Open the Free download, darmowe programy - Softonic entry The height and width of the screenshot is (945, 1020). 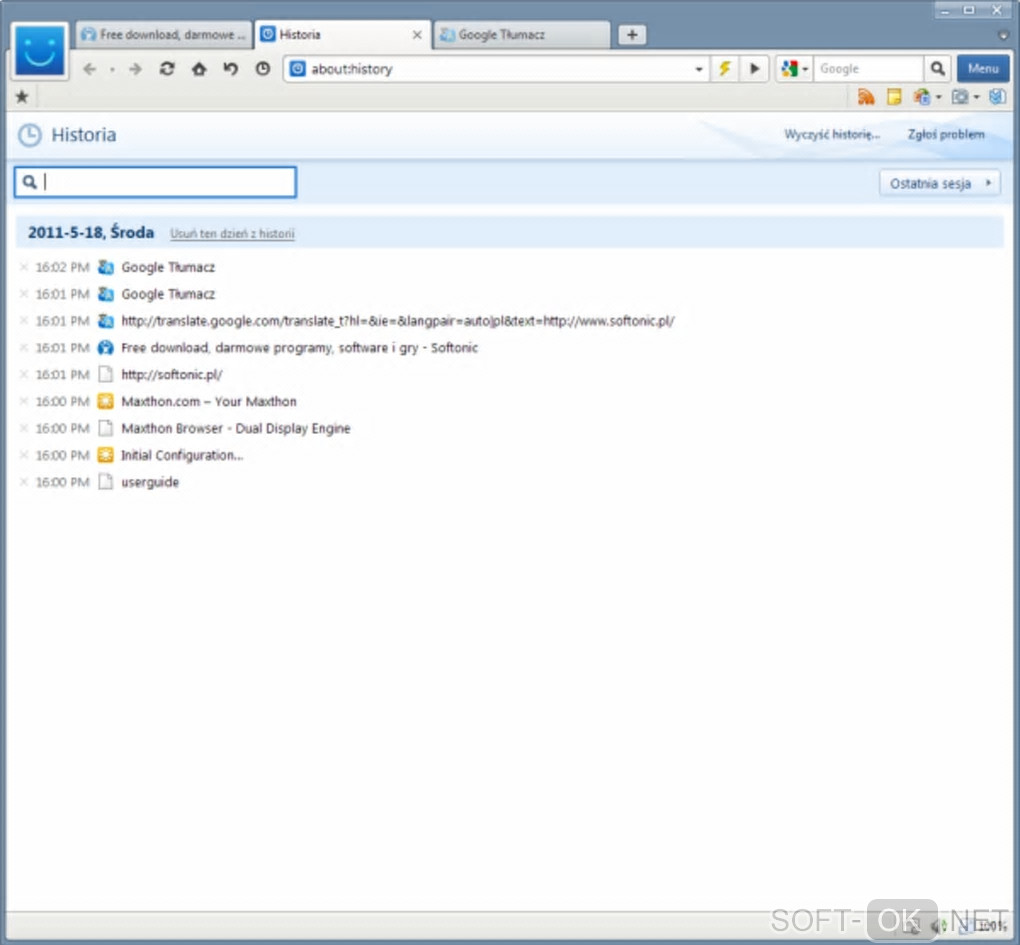tap(299, 348)
